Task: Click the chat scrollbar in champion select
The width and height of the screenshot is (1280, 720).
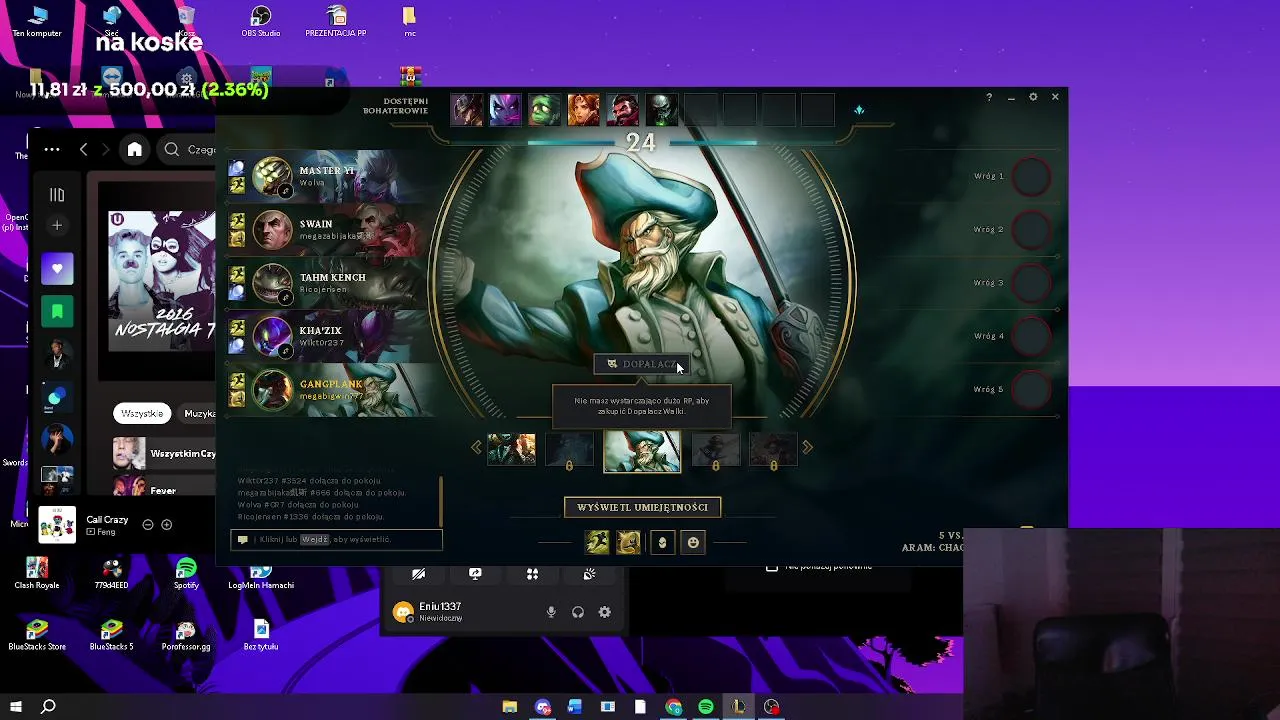Action: point(441,501)
